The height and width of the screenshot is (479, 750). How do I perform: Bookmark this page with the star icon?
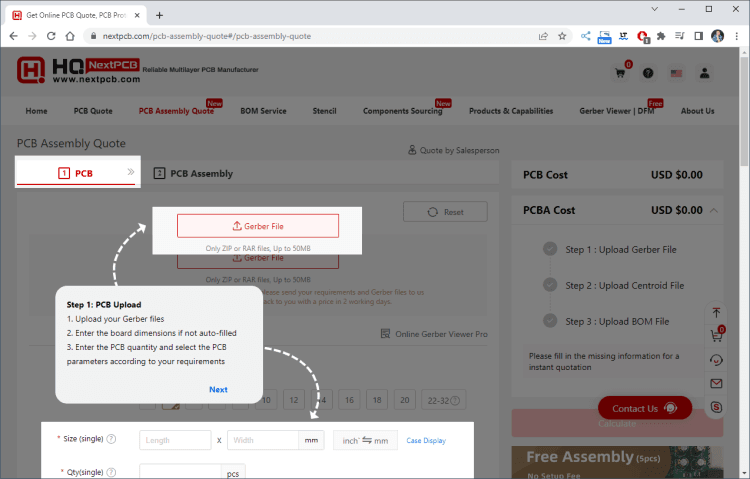click(x=562, y=36)
